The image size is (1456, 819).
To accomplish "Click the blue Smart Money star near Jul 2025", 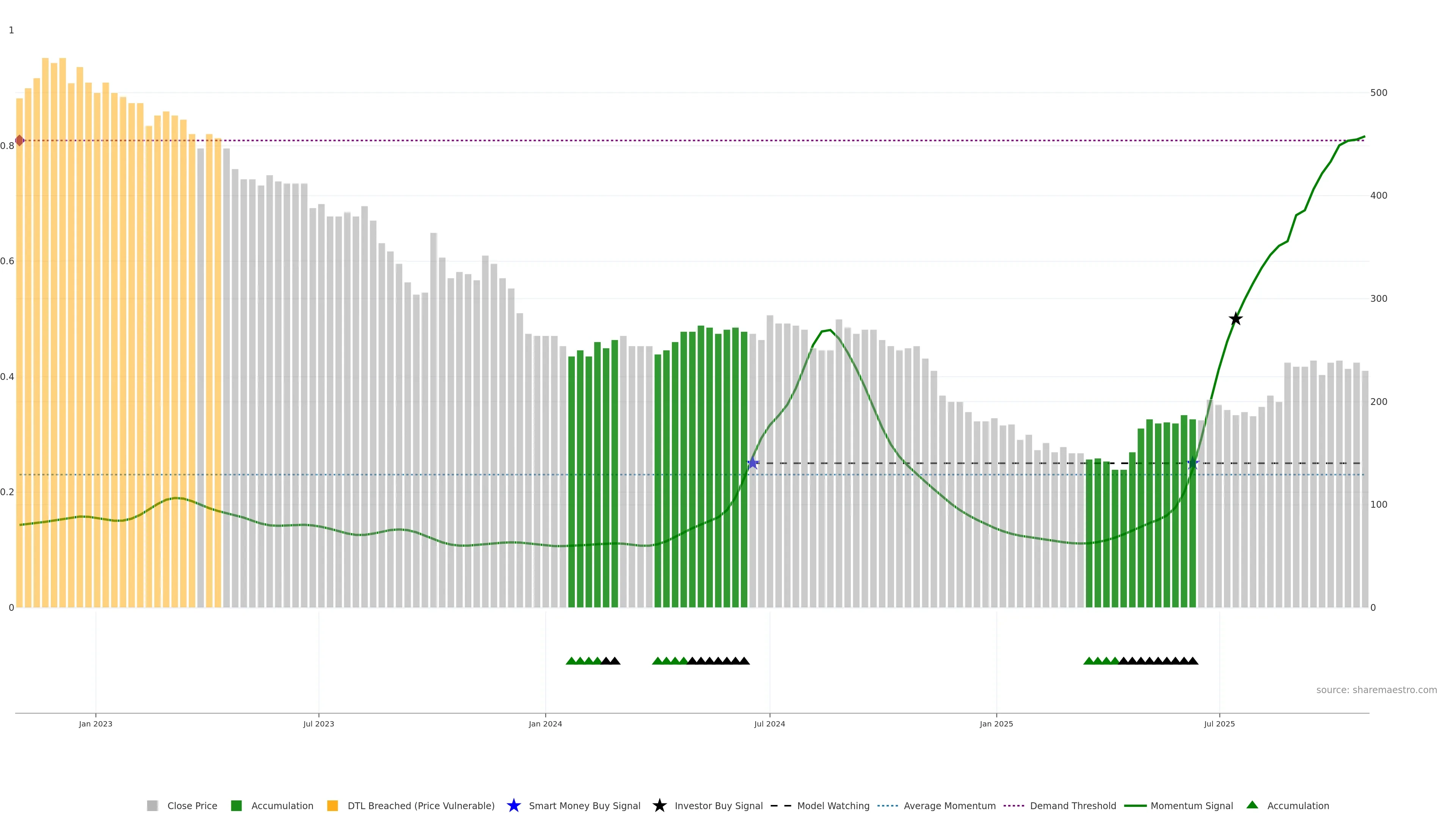I will tap(1192, 463).
